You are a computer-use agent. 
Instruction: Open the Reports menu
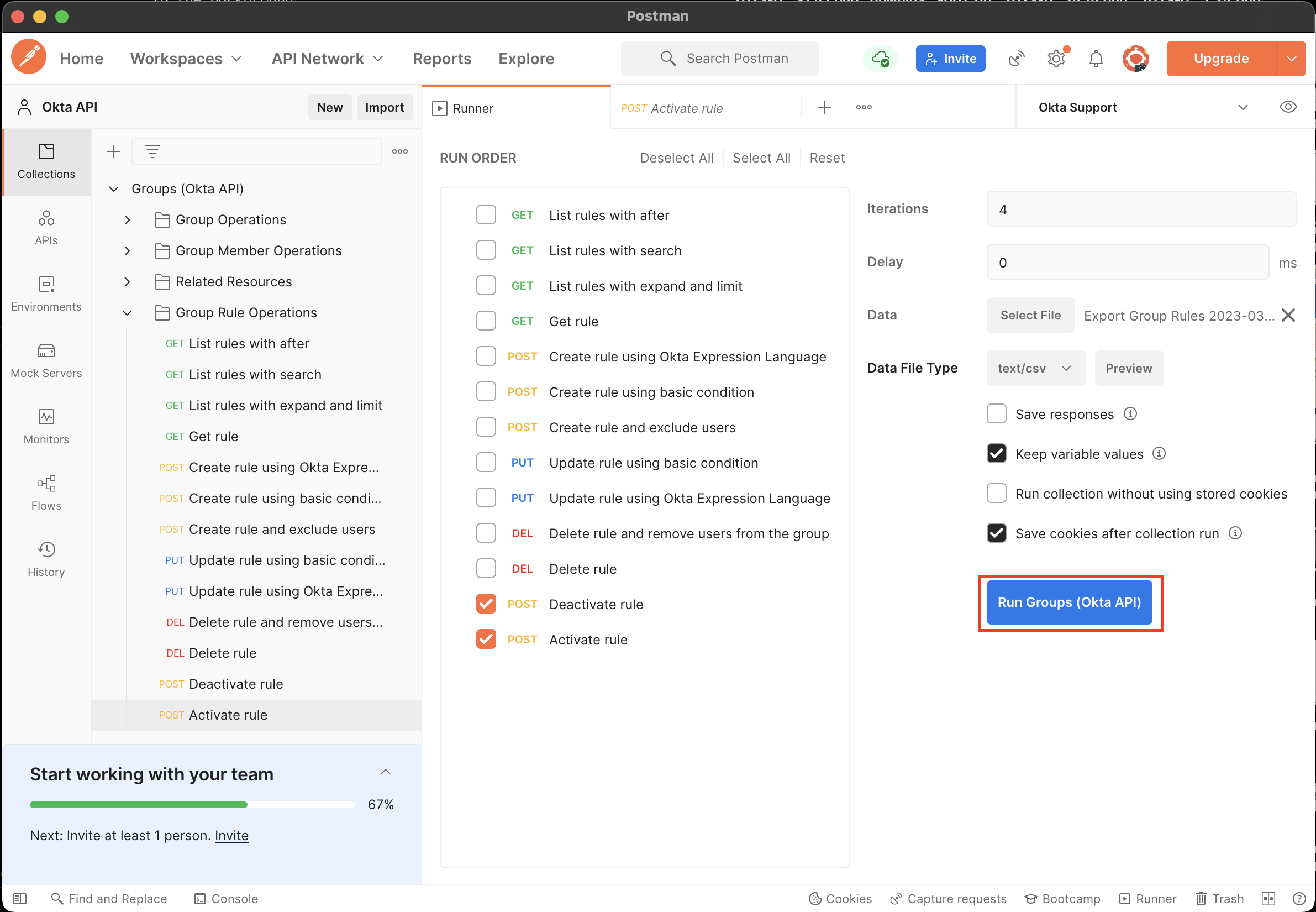point(442,58)
